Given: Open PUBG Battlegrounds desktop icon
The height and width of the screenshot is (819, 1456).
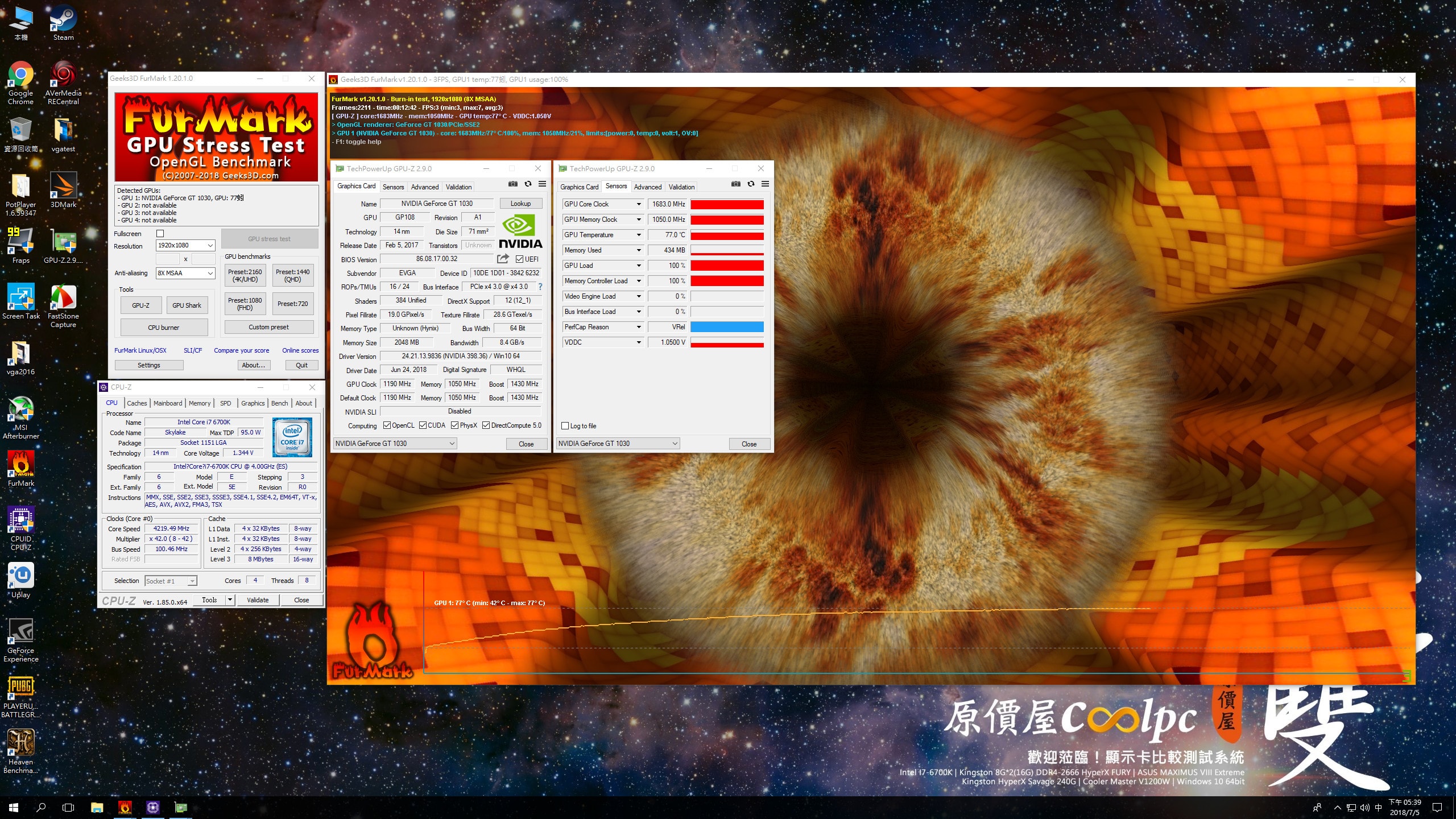Looking at the screenshot, I should pyautogui.click(x=20, y=696).
